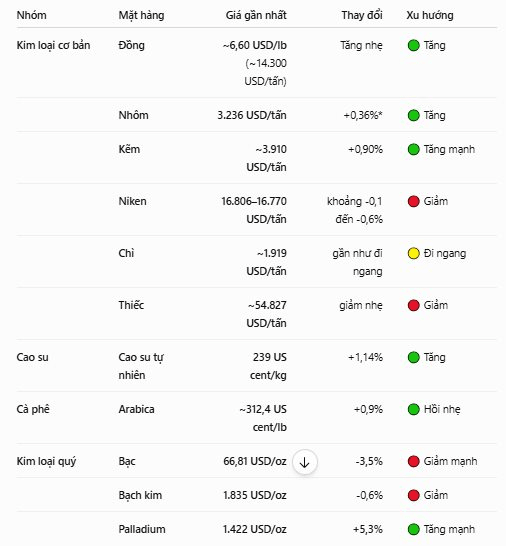Click the Bạch kim price 1.835 USD/oz
The width and height of the screenshot is (506, 546).
[x=255, y=495]
